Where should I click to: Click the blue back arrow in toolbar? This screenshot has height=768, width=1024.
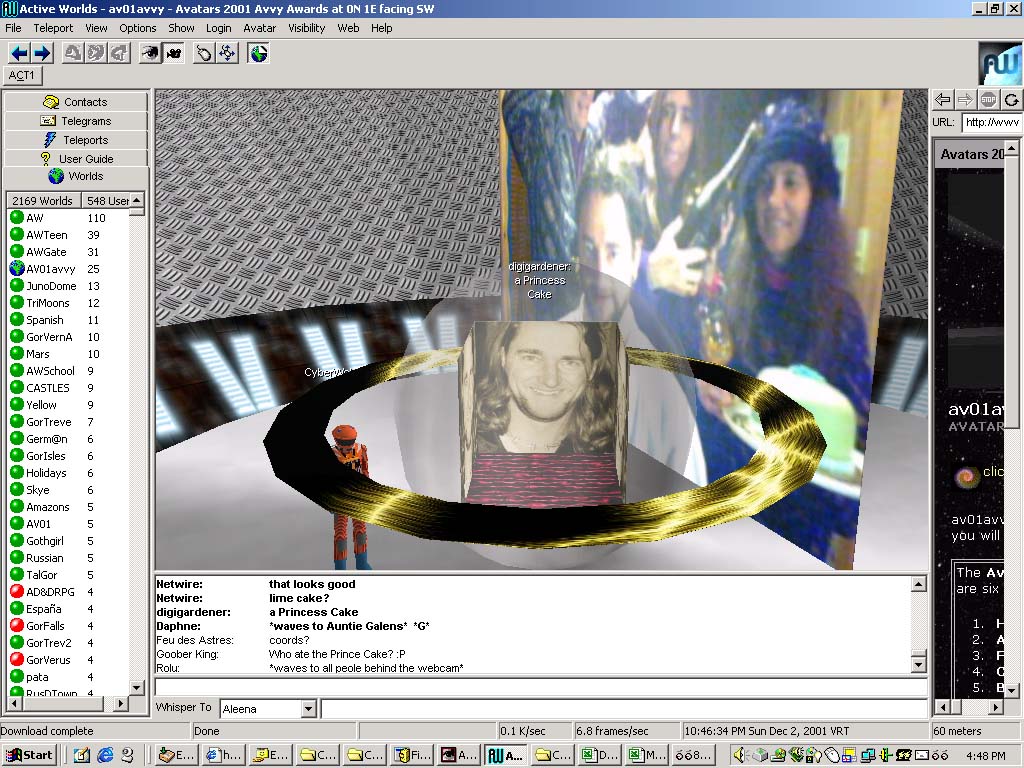[x=18, y=53]
